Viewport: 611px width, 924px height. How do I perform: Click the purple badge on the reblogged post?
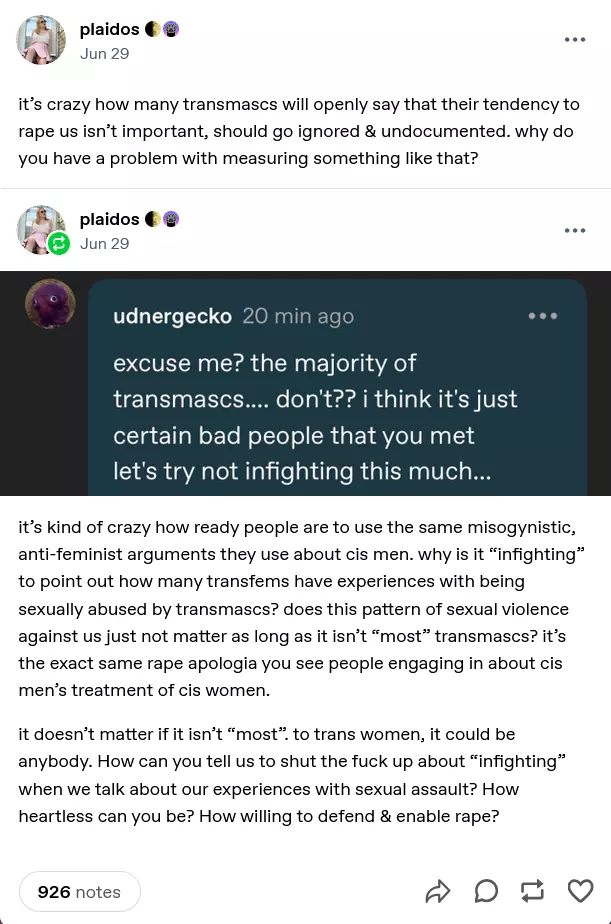(x=171, y=219)
